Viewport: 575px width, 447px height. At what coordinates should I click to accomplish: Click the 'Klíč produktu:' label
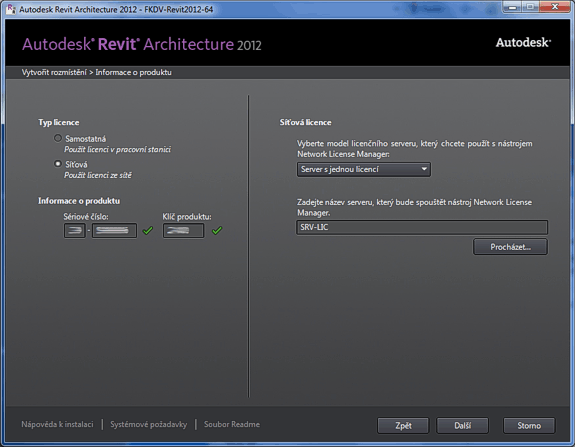point(187,217)
